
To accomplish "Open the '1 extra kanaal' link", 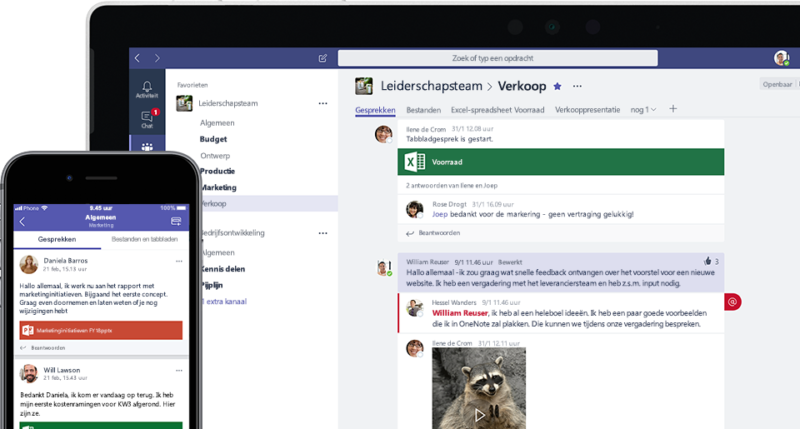I will 224,301.
